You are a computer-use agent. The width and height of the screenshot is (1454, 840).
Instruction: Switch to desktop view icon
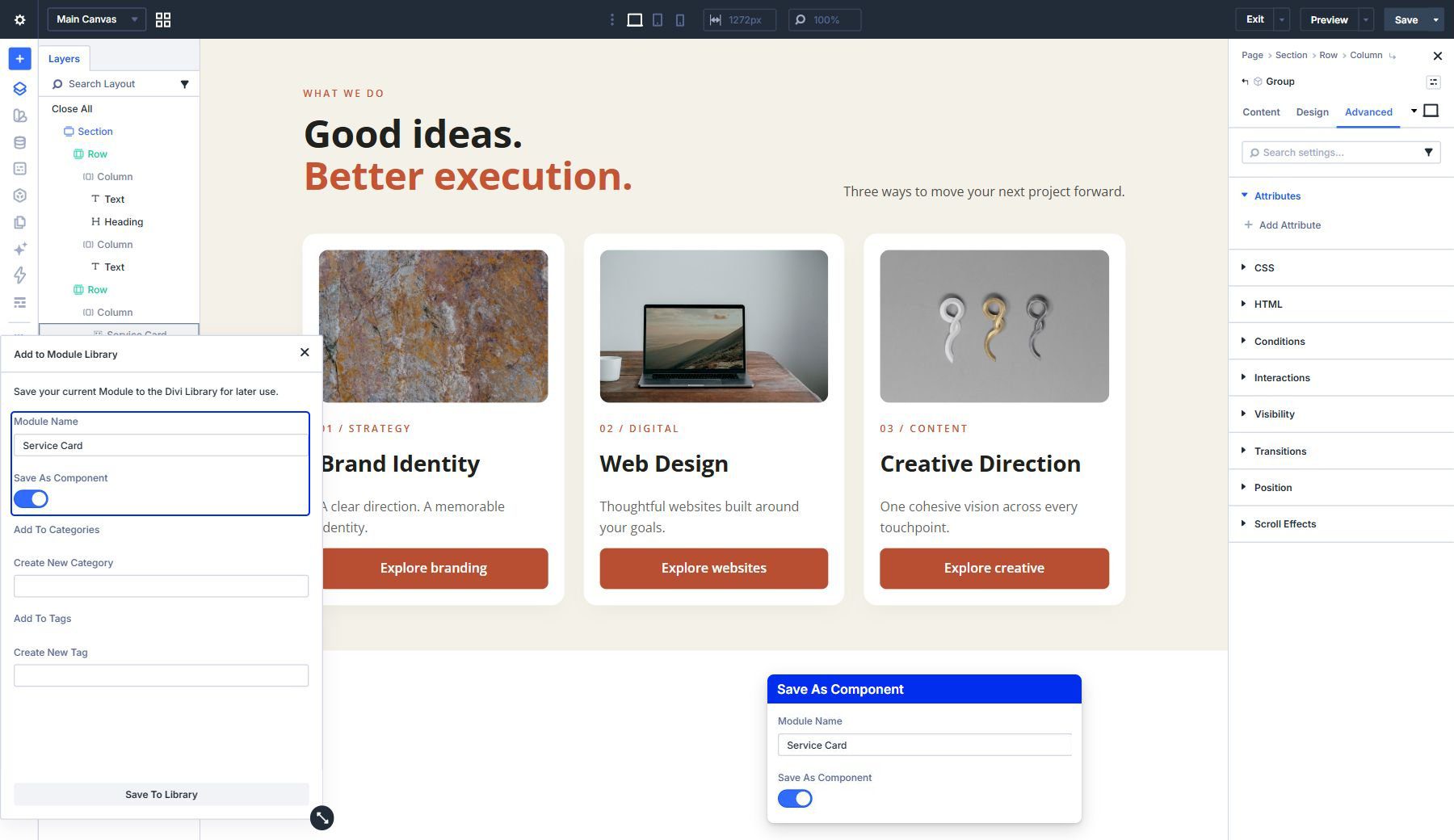pyautogui.click(x=635, y=19)
